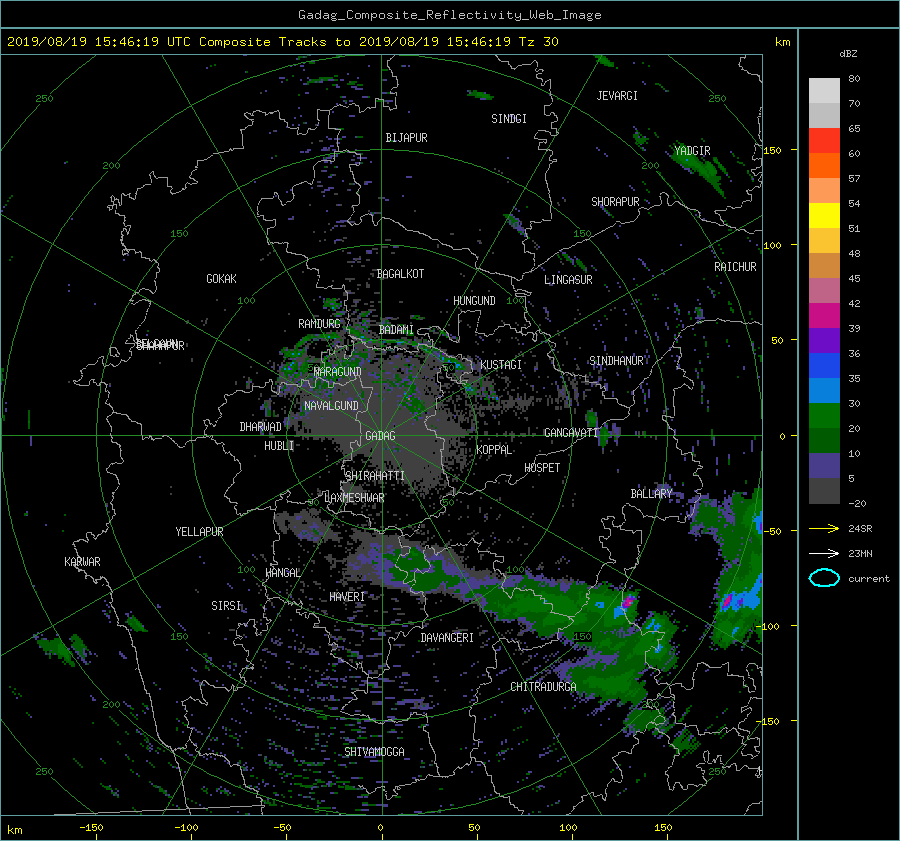Click the JEVARGI city label
Image resolution: width=900 pixels, height=841 pixels.
point(617,96)
